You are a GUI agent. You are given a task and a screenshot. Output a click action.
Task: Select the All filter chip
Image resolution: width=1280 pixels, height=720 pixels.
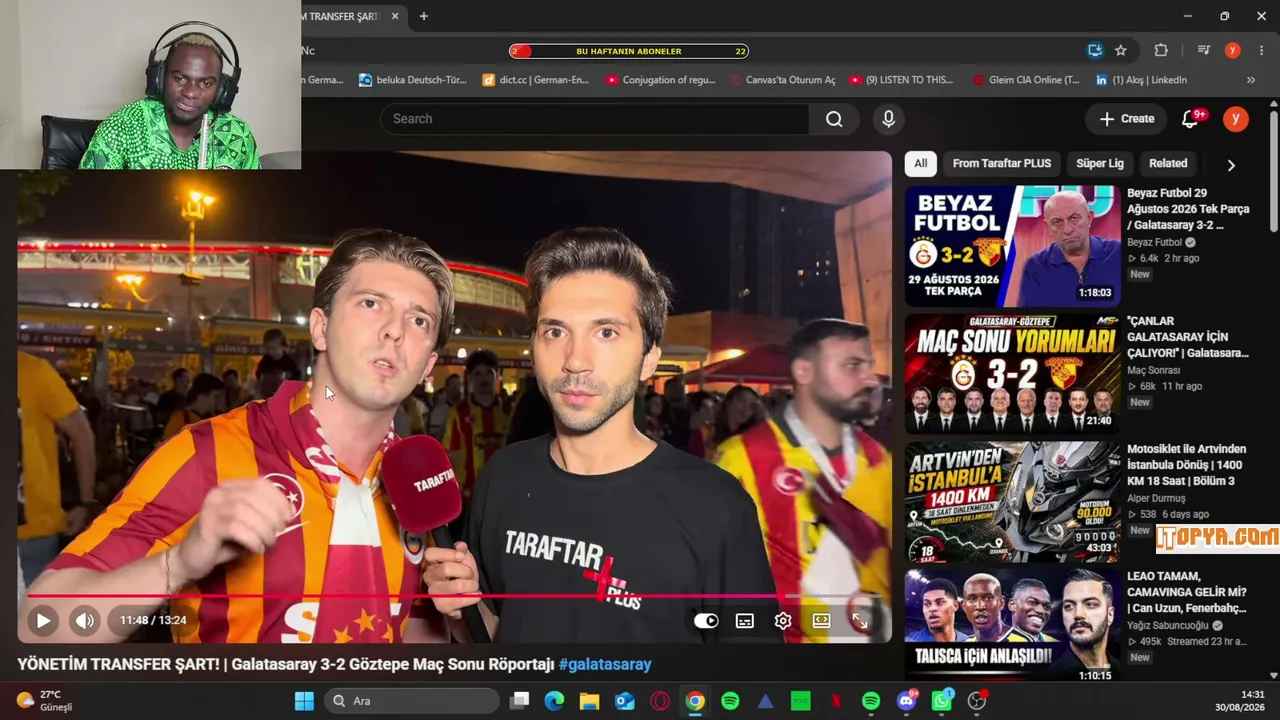[x=920, y=164]
